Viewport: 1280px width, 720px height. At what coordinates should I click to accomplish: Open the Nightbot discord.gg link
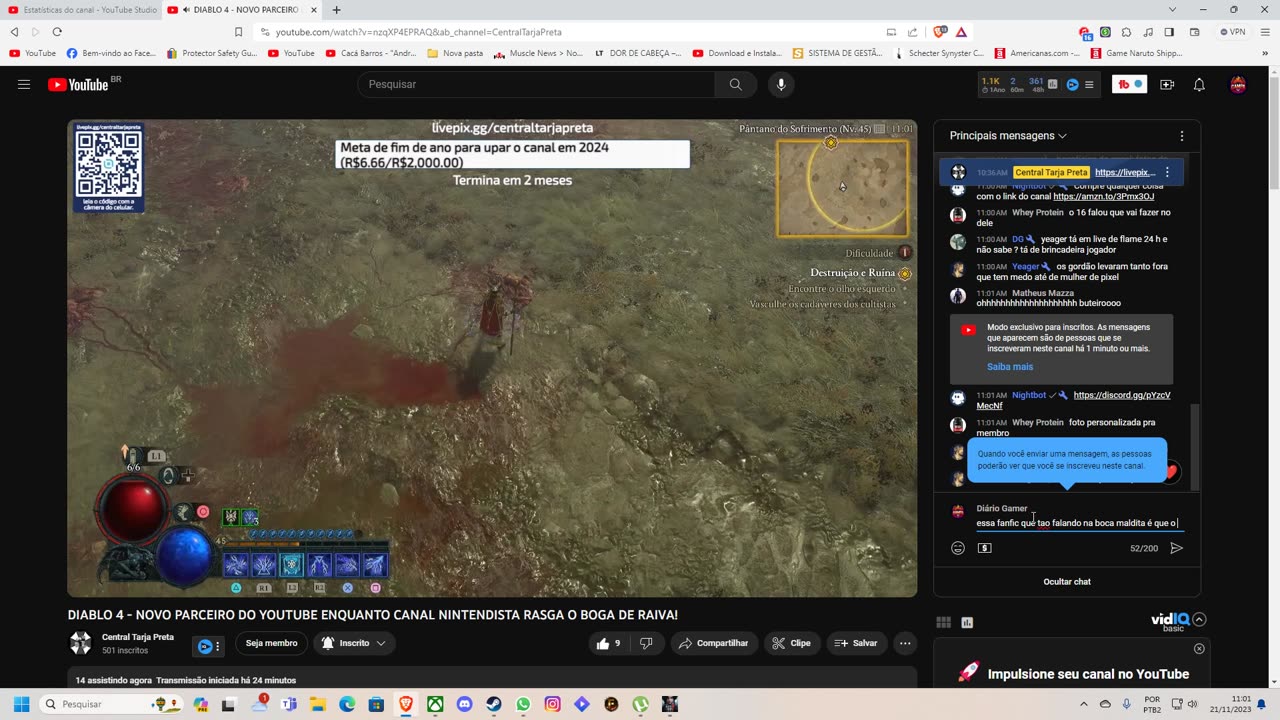[1073, 400]
